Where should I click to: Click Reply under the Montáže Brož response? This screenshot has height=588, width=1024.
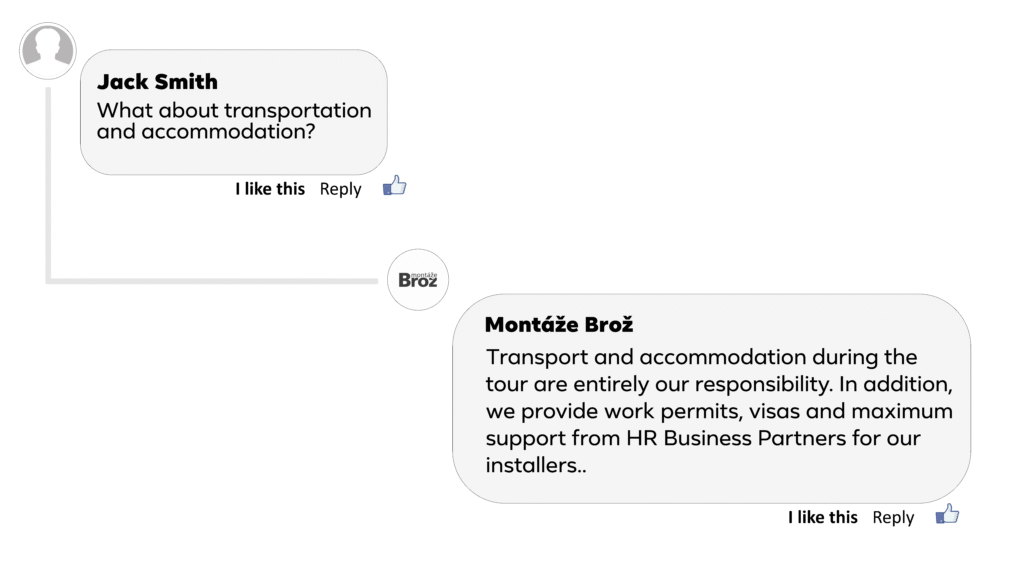pyautogui.click(x=893, y=517)
